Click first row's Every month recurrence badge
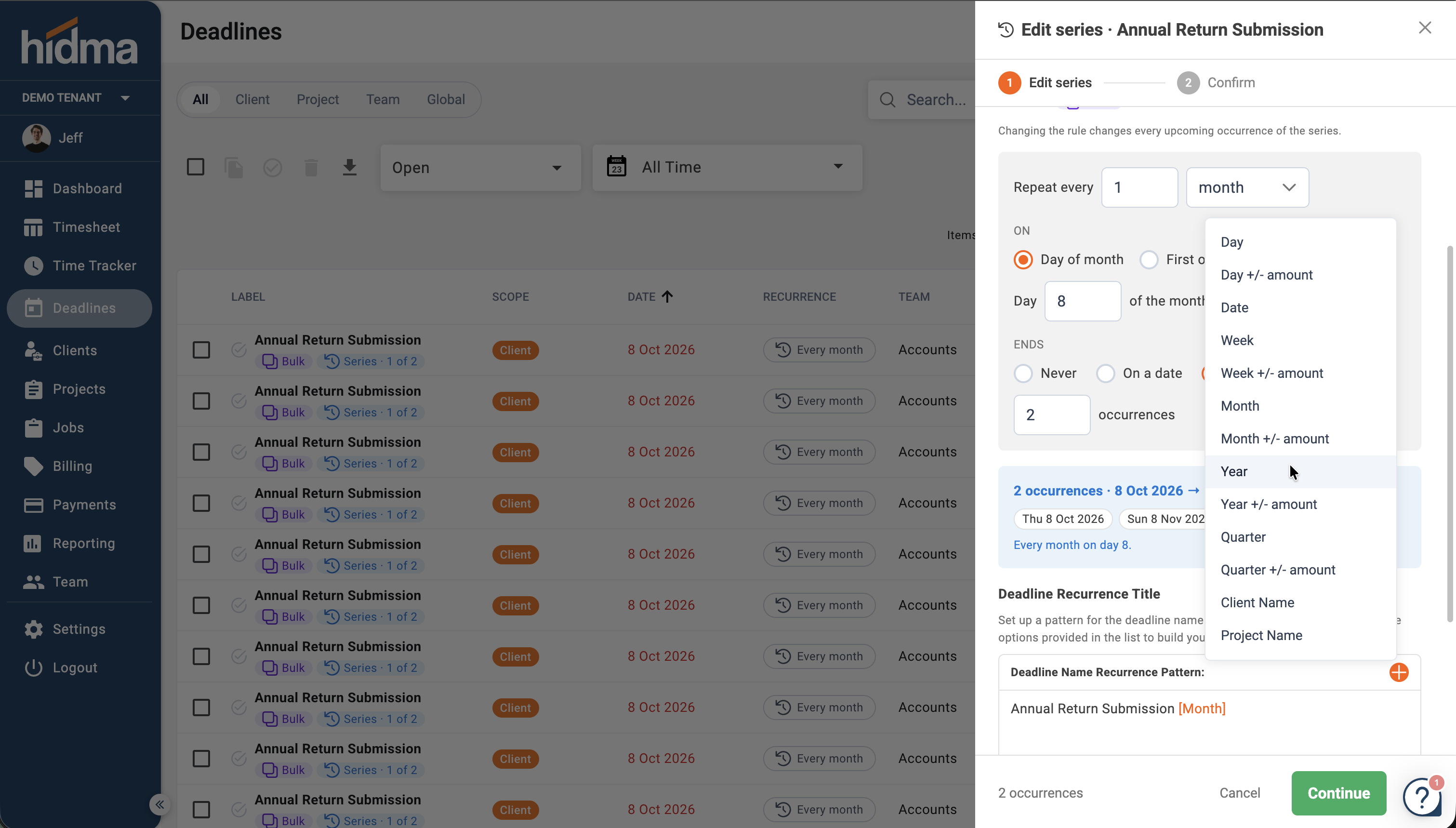 coord(819,350)
